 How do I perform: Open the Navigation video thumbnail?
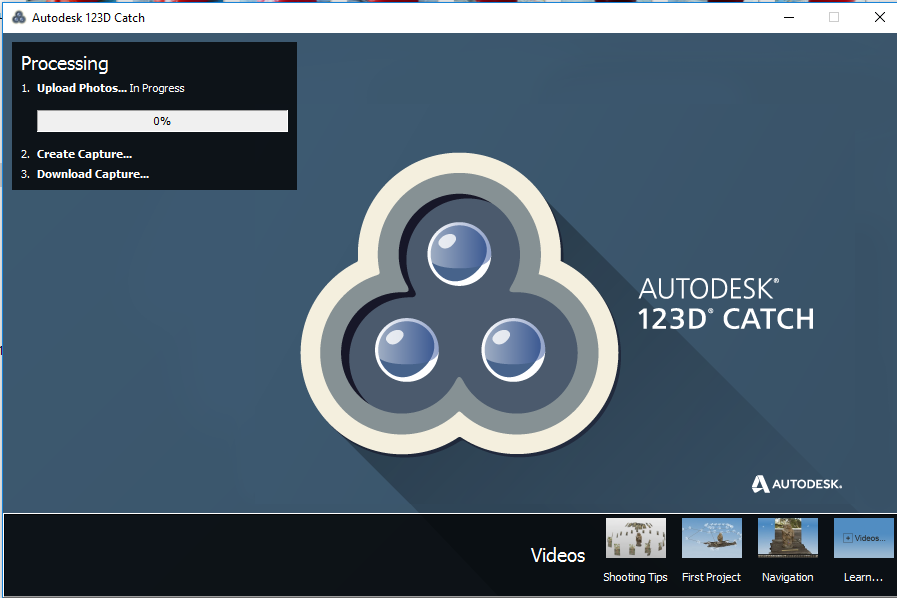[788, 538]
